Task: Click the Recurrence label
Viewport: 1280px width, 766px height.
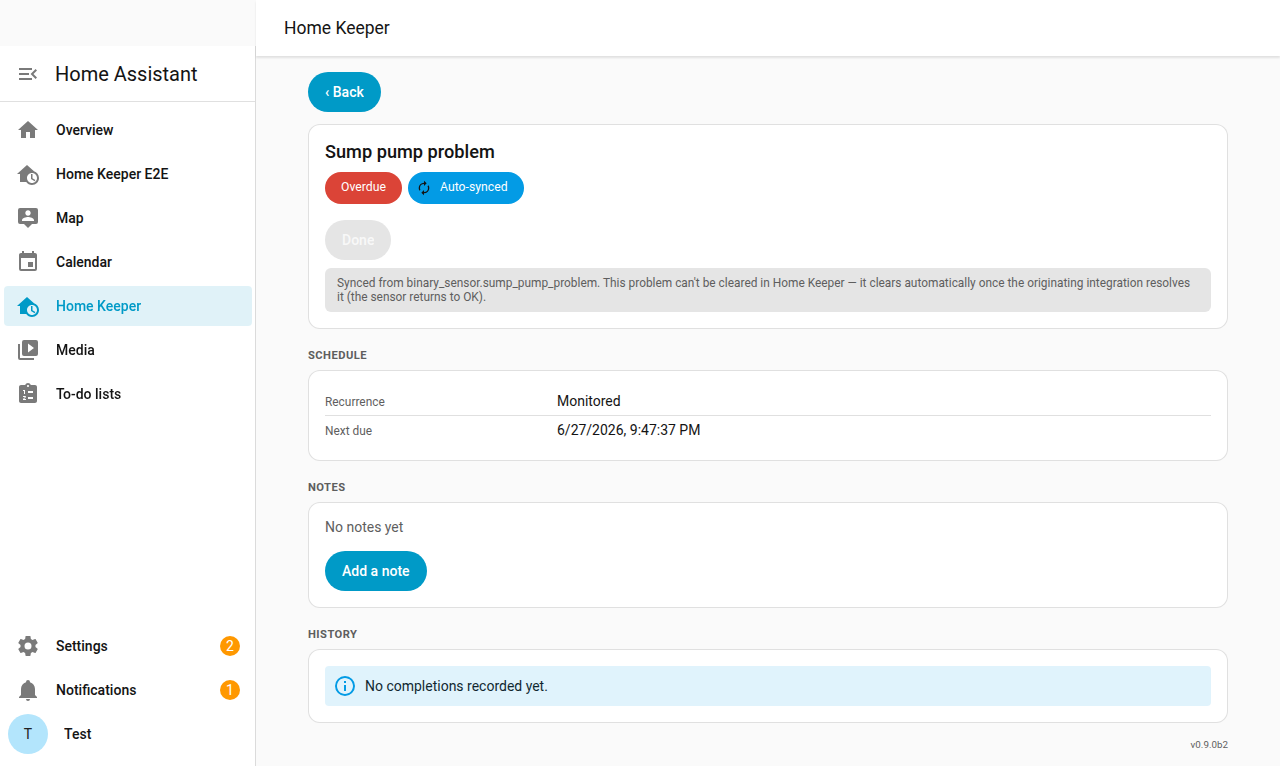Action: point(355,402)
